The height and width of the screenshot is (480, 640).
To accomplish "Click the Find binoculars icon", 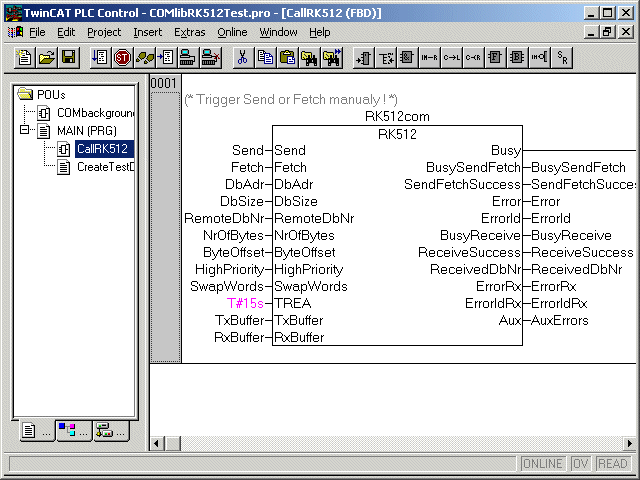I will click(309, 57).
